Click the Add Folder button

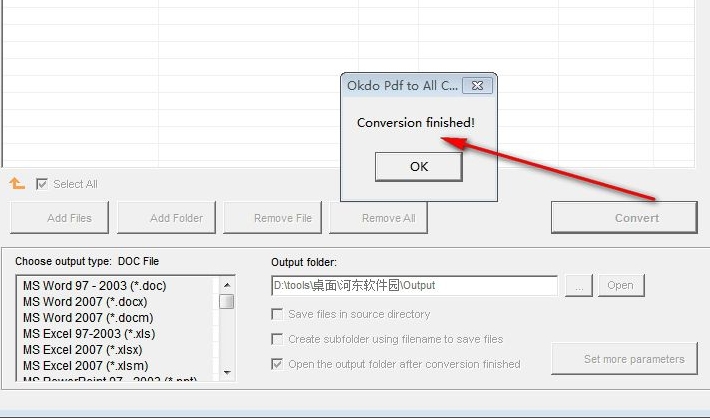coord(166,218)
